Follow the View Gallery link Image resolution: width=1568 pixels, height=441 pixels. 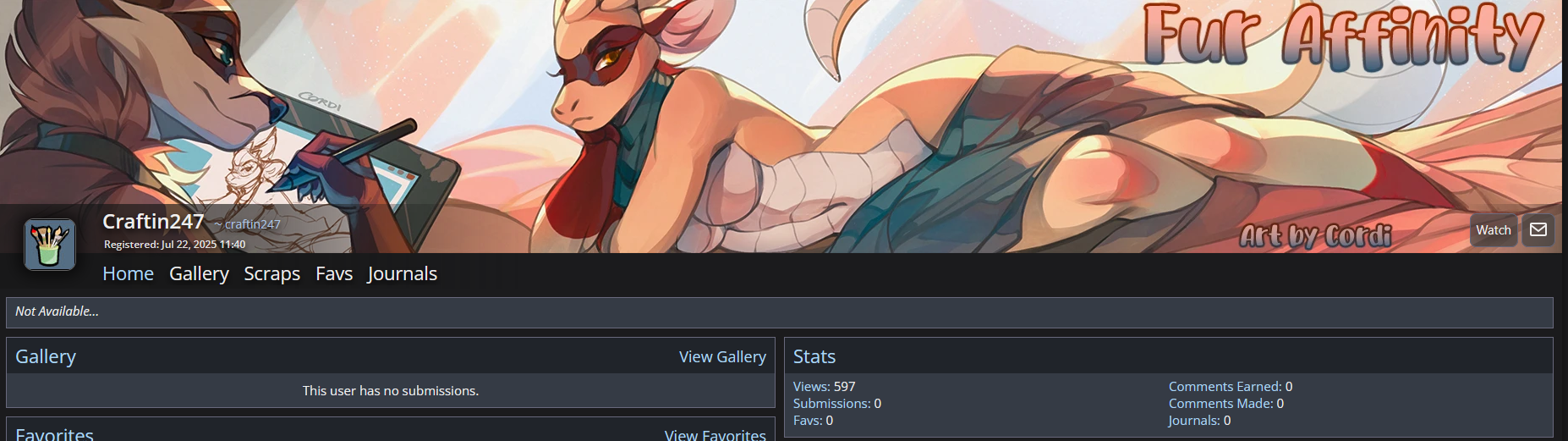click(722, 357)
